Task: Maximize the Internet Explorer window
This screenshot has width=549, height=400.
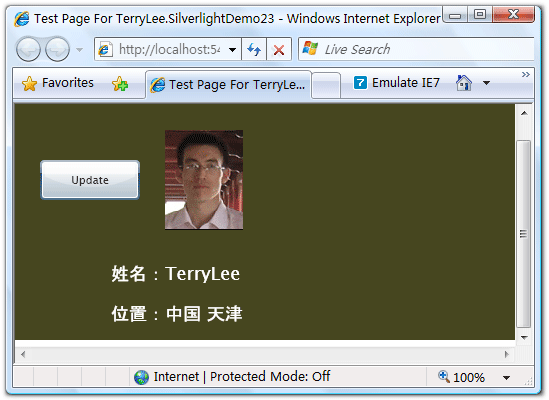Action: (x=480, y=15)
